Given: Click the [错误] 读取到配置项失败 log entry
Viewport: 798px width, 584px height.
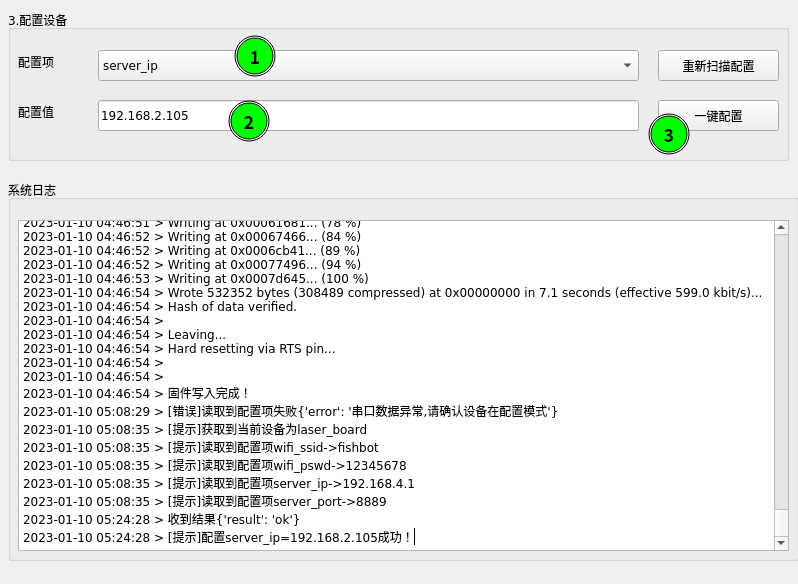Looking at the screenshot, I should [290, 412].
